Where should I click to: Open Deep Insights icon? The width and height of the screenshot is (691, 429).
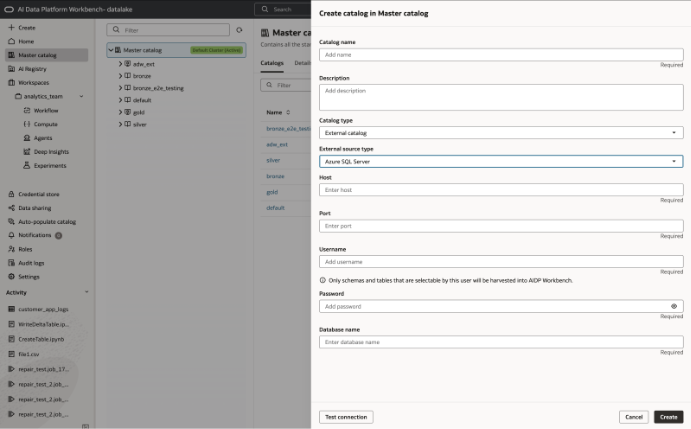pyautogui.click(x=27, y=152)
